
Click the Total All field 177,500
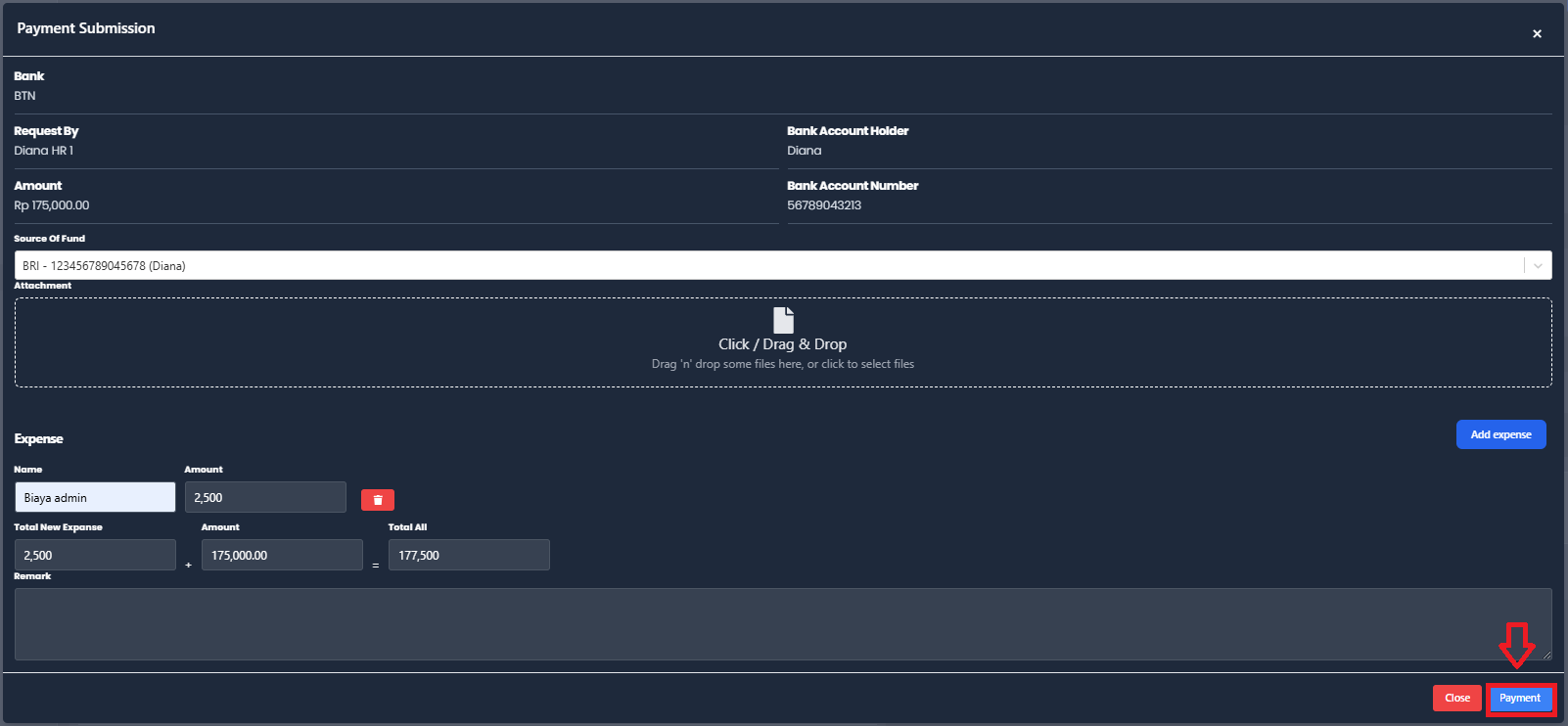pyautogui.click(x=469, y=555)
